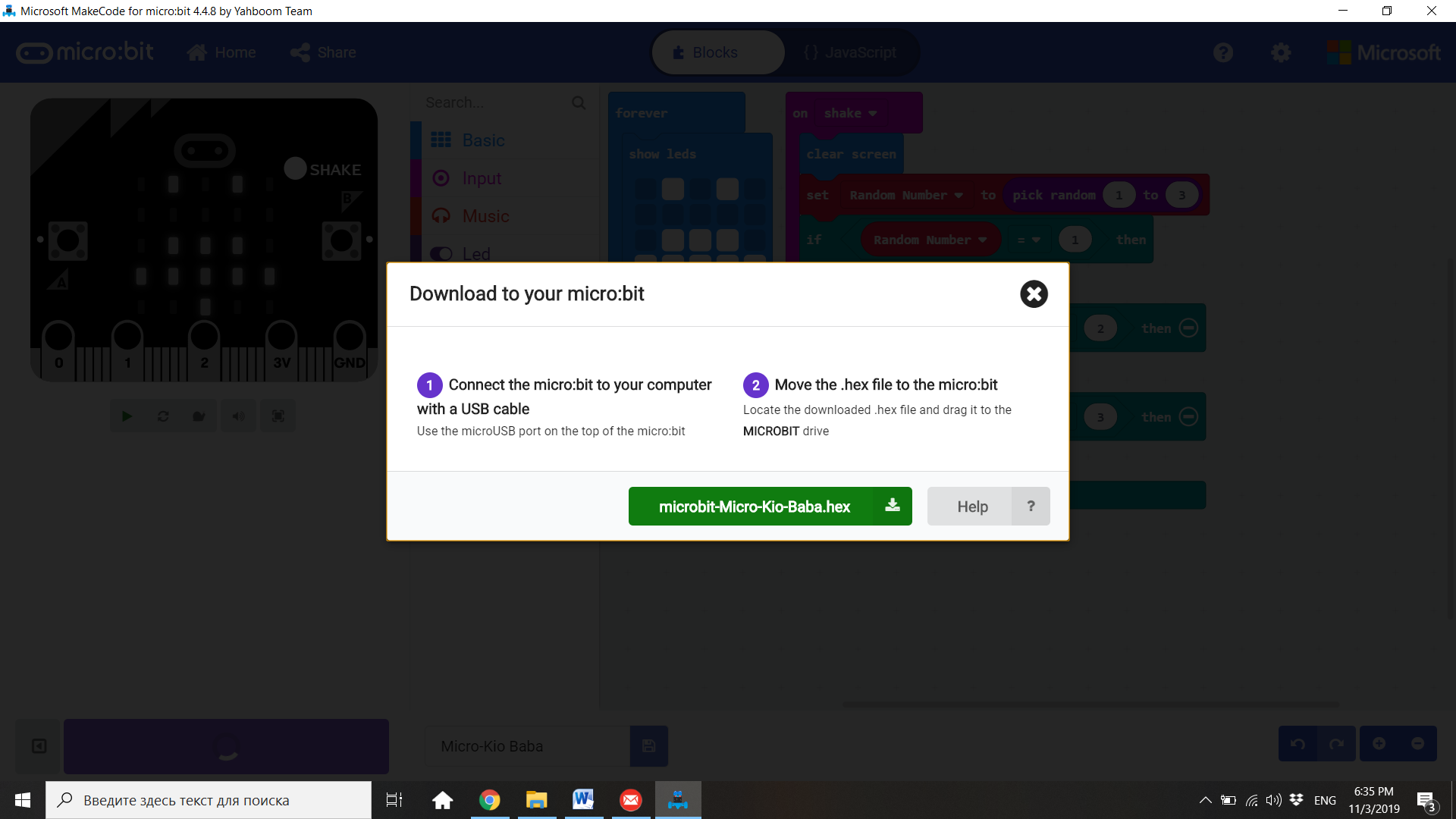Open Help from the download dialog

[973, 506]
